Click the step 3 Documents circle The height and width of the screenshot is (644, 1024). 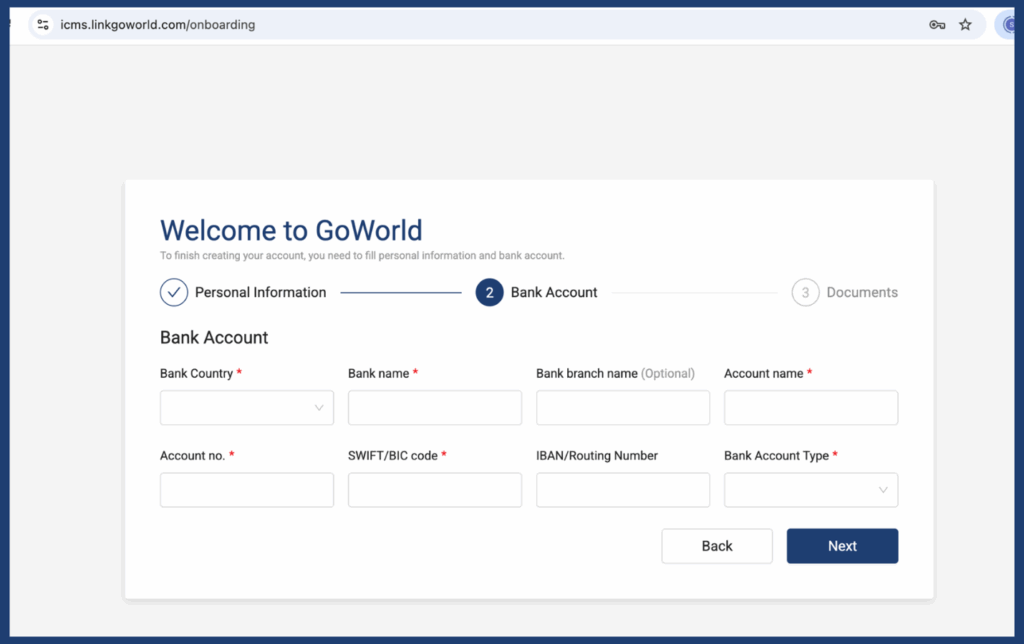[x=805, y=293]
